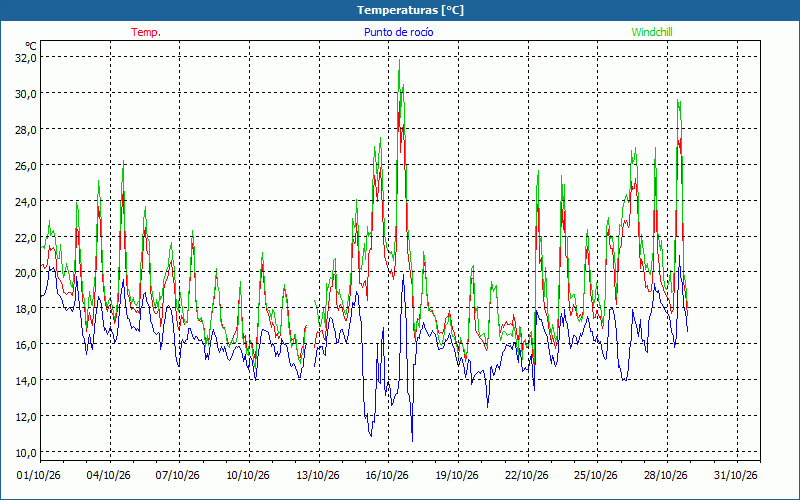
Task: Click the 22/10/26 date label
Action: 527,475
